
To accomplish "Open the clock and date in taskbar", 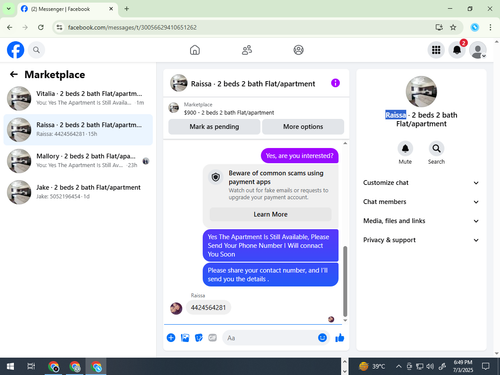I will pos(463,366).
